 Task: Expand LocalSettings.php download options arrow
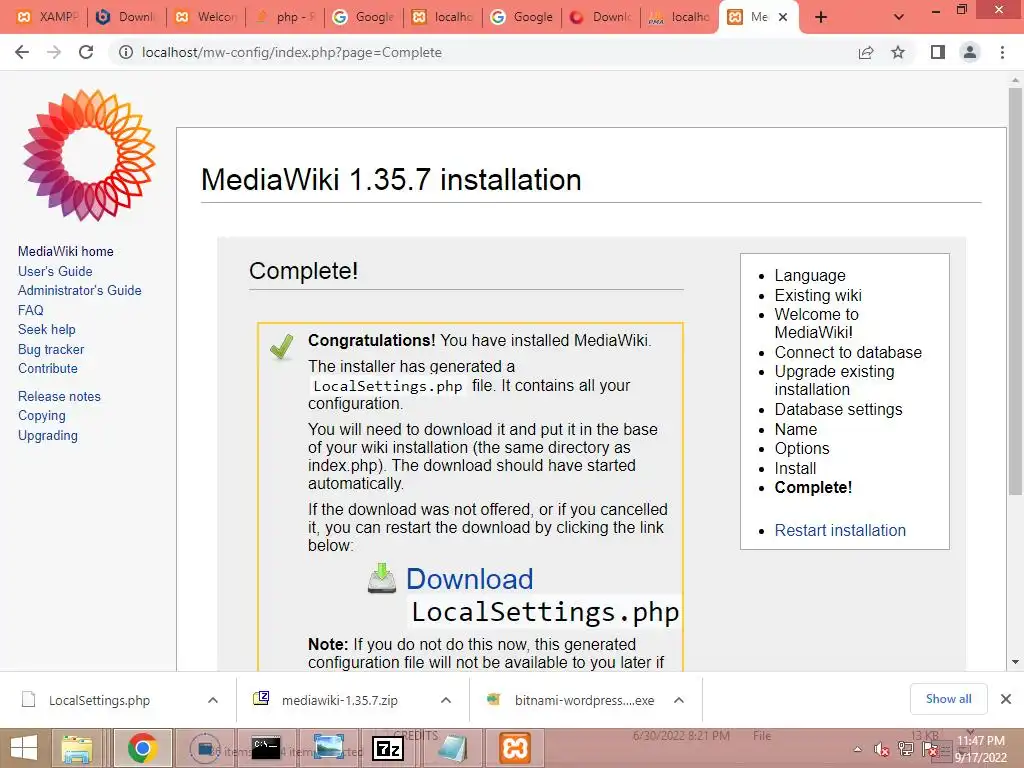pyautogui.click(x=213, y=700)
